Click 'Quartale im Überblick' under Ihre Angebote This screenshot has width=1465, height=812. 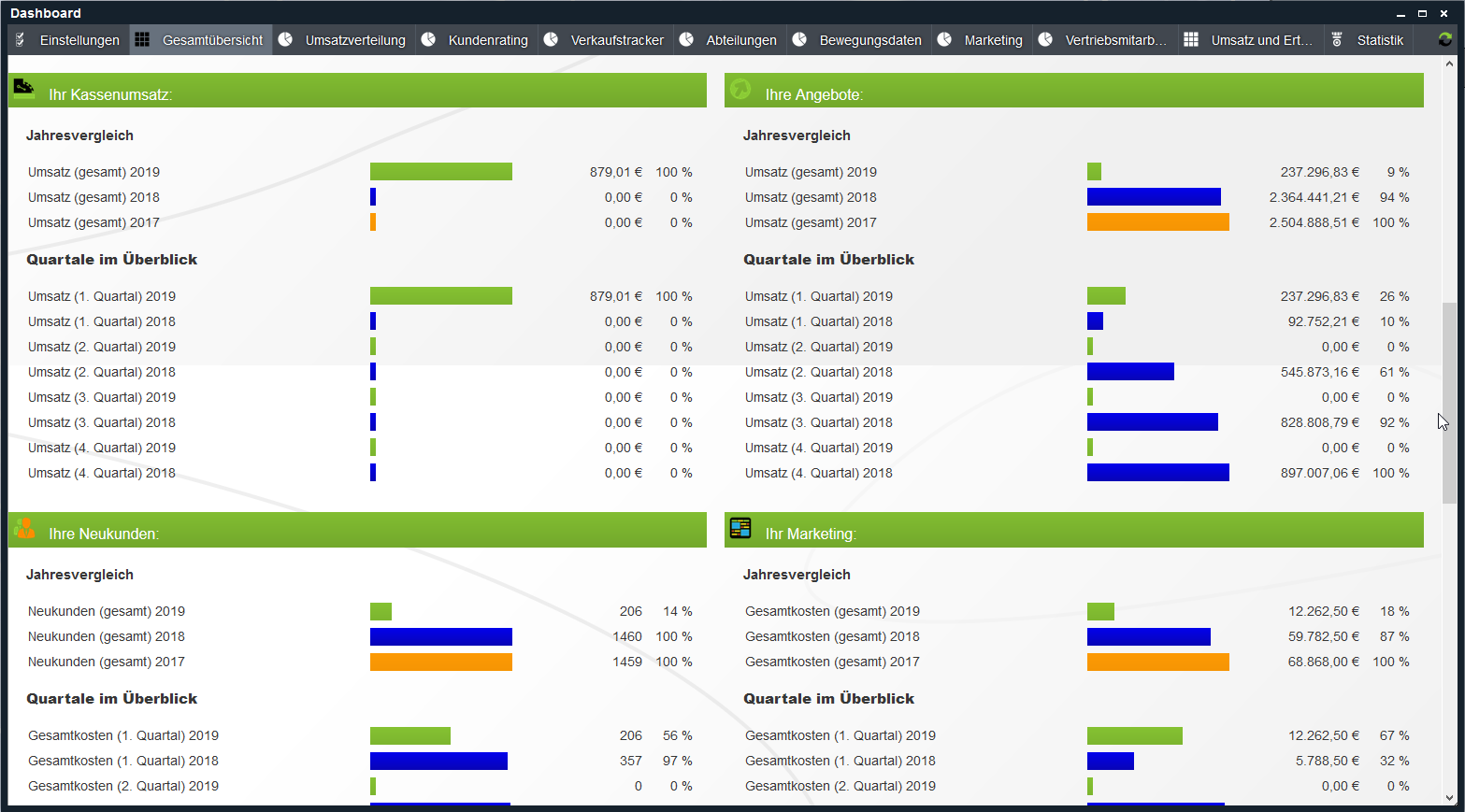[828, 260]
